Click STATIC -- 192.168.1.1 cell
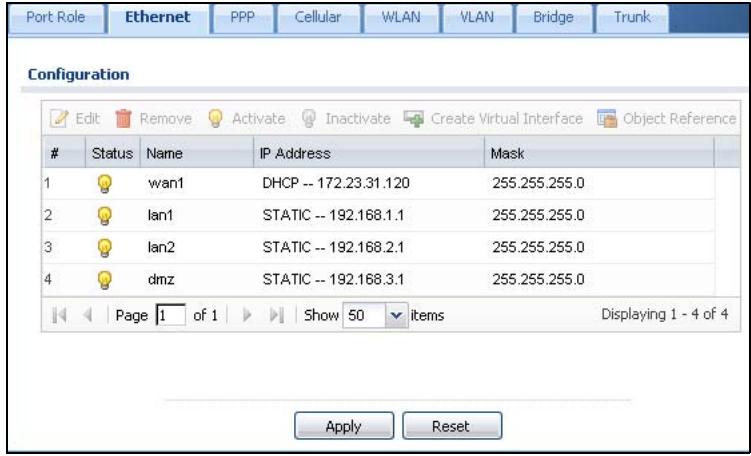The image size is (751, 456). pos(333,215)
